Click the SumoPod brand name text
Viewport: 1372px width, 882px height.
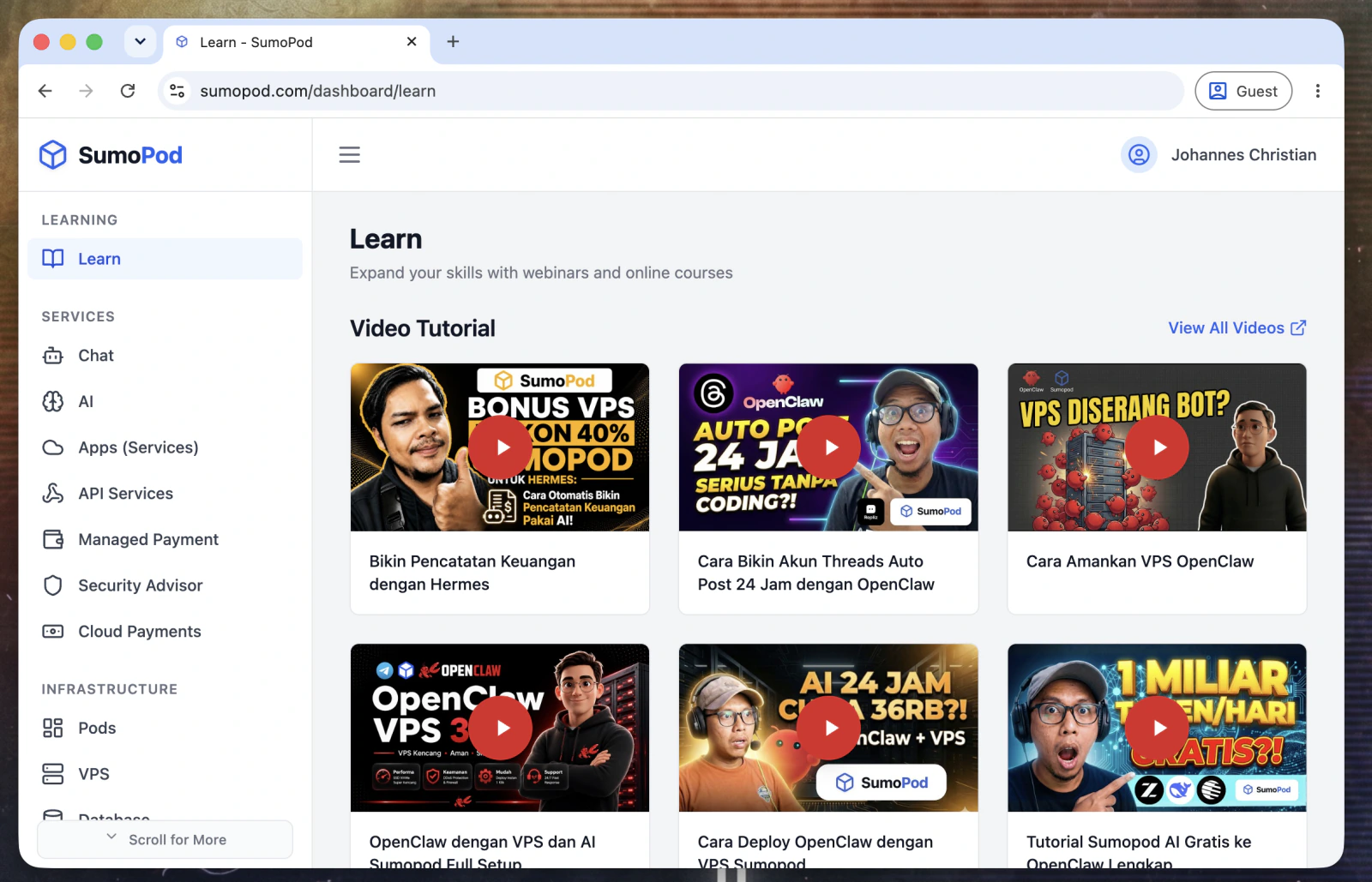pos(130,155)
